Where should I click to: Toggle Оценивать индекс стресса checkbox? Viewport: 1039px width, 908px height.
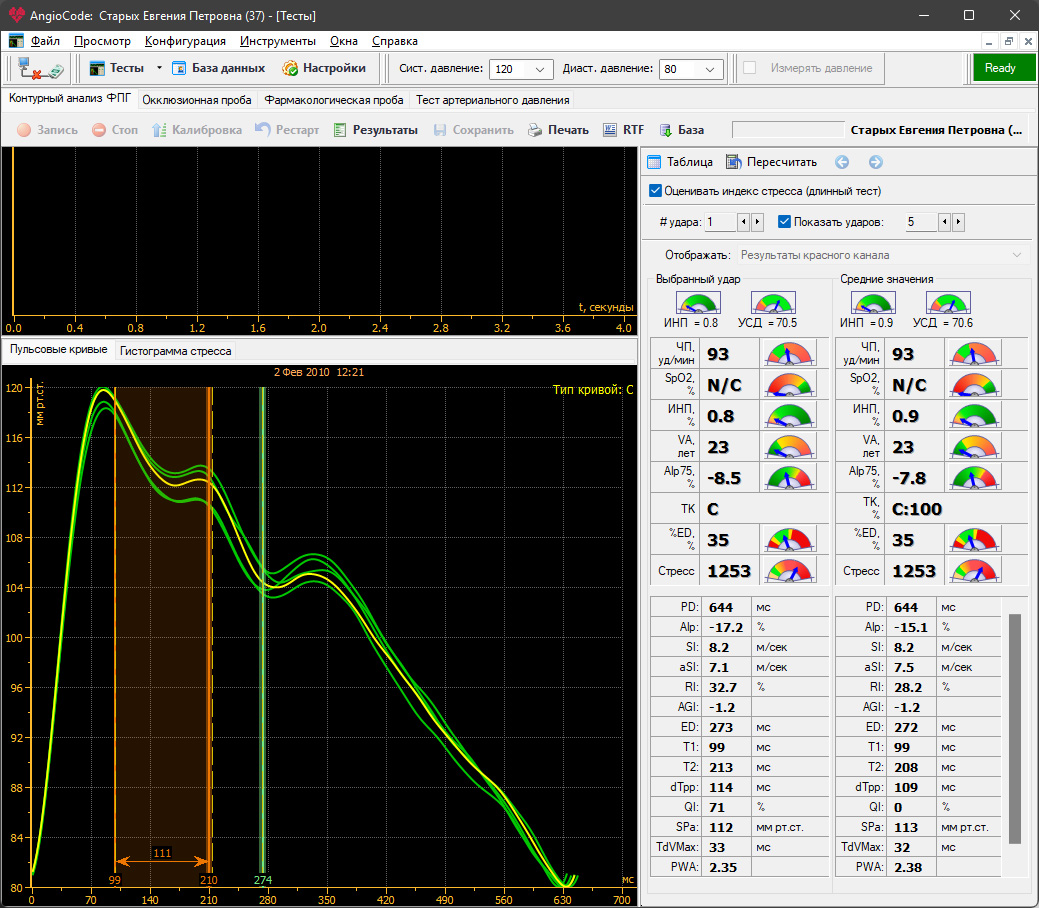click(x=656, y=191)
